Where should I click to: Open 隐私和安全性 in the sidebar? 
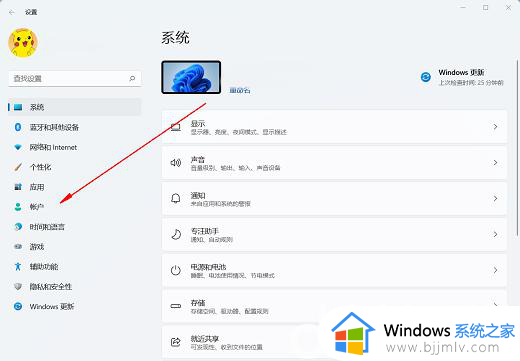(x=75, y=287)
